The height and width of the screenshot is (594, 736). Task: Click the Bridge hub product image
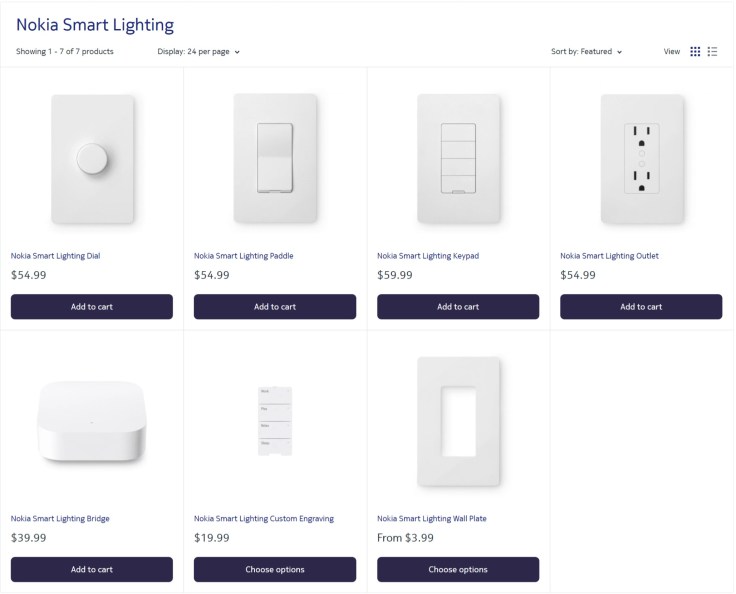coord(92,421)
